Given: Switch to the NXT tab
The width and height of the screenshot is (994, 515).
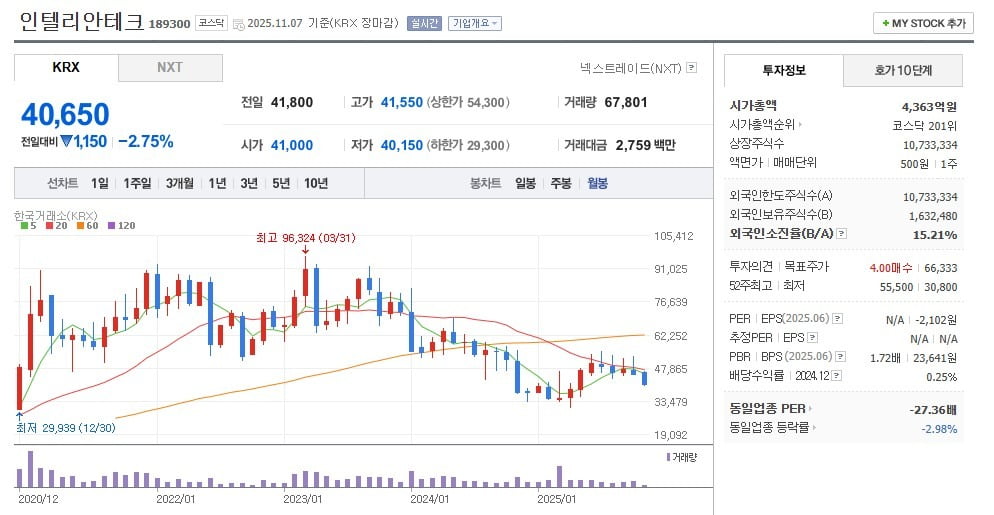Looking at the screenshot, I should 170,68.
